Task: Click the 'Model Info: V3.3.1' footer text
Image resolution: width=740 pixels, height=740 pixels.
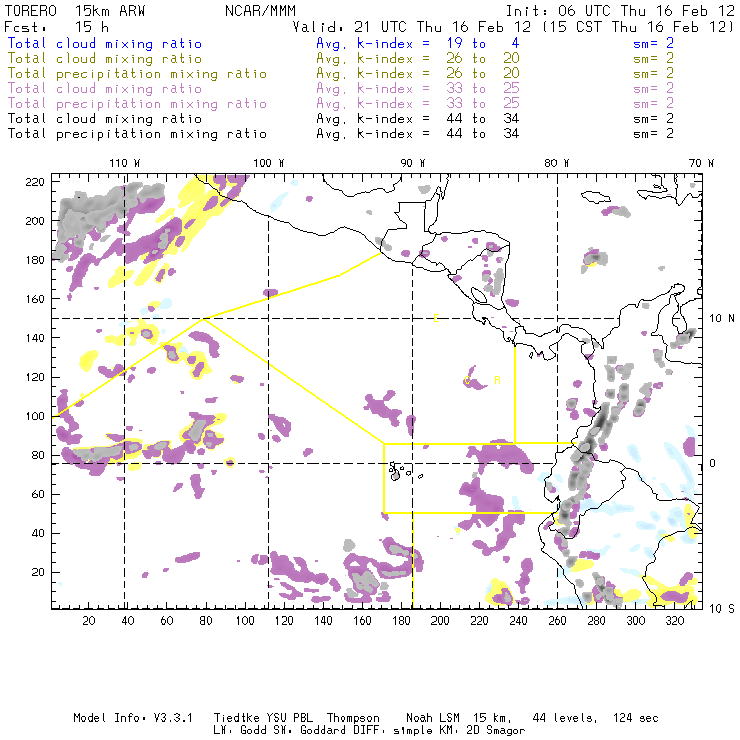Action: 133,718
